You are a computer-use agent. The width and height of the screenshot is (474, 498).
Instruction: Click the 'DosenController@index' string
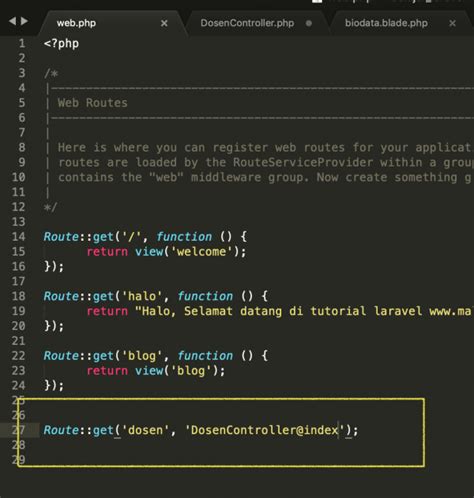coord(264,430)
